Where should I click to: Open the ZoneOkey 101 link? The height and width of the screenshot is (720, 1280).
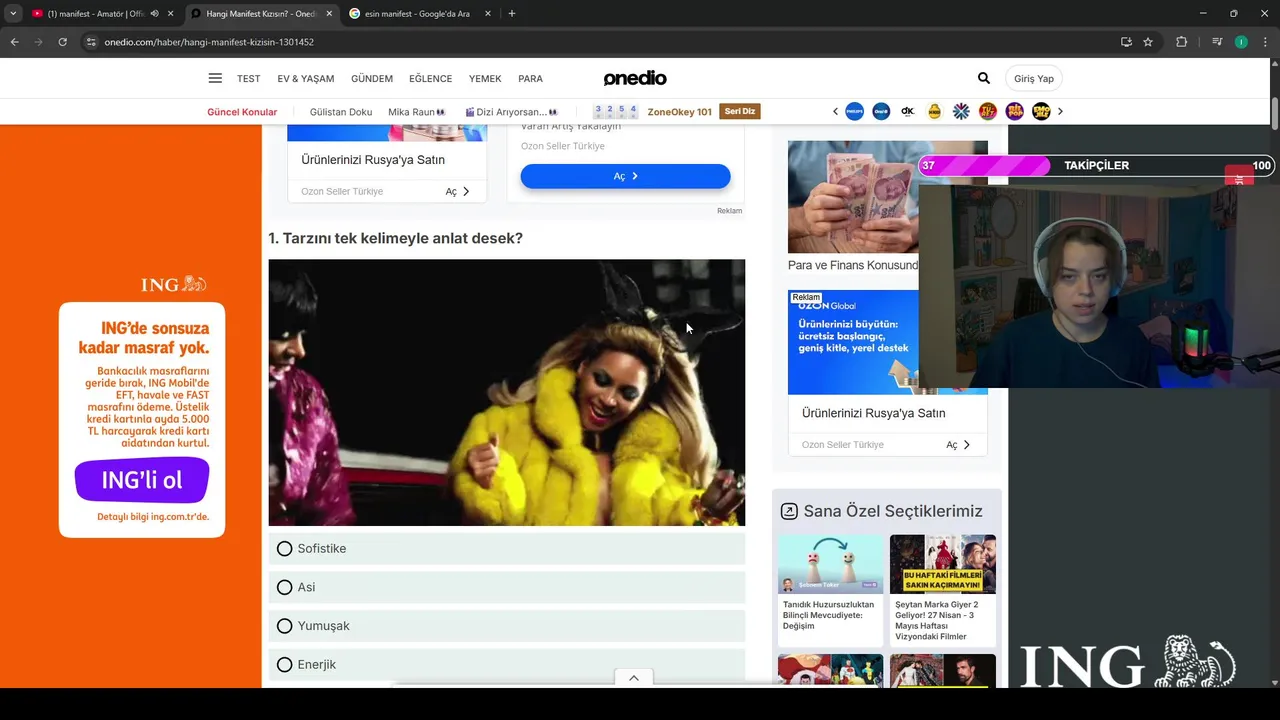click(680, 112)
